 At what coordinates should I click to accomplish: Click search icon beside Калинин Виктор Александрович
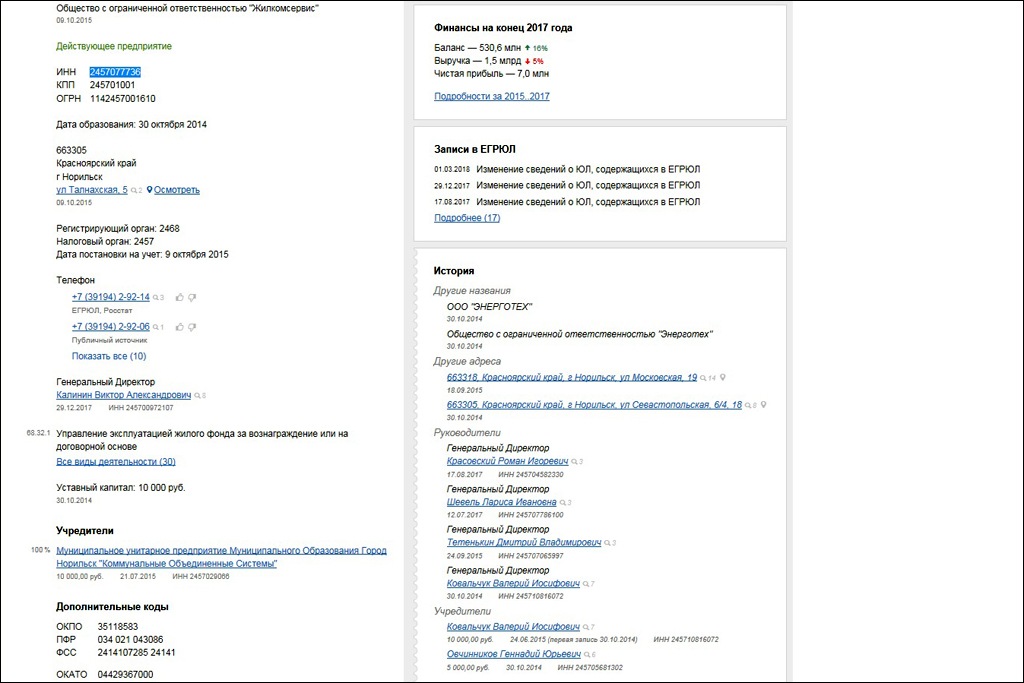[197, 396]
